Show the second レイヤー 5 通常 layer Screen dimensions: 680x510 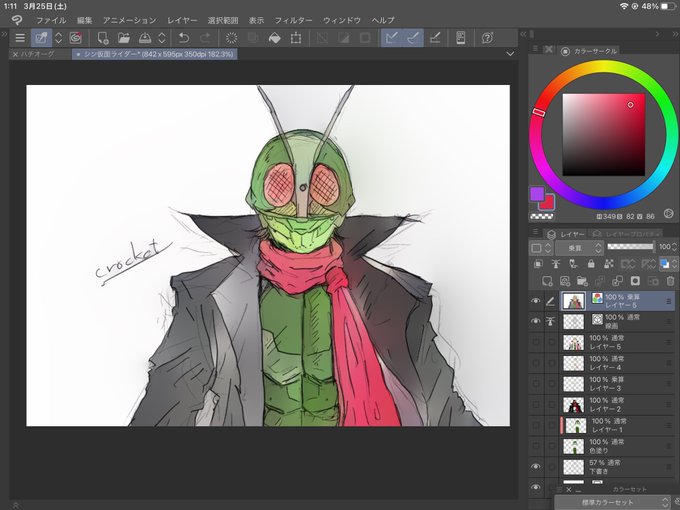(536, 342)
